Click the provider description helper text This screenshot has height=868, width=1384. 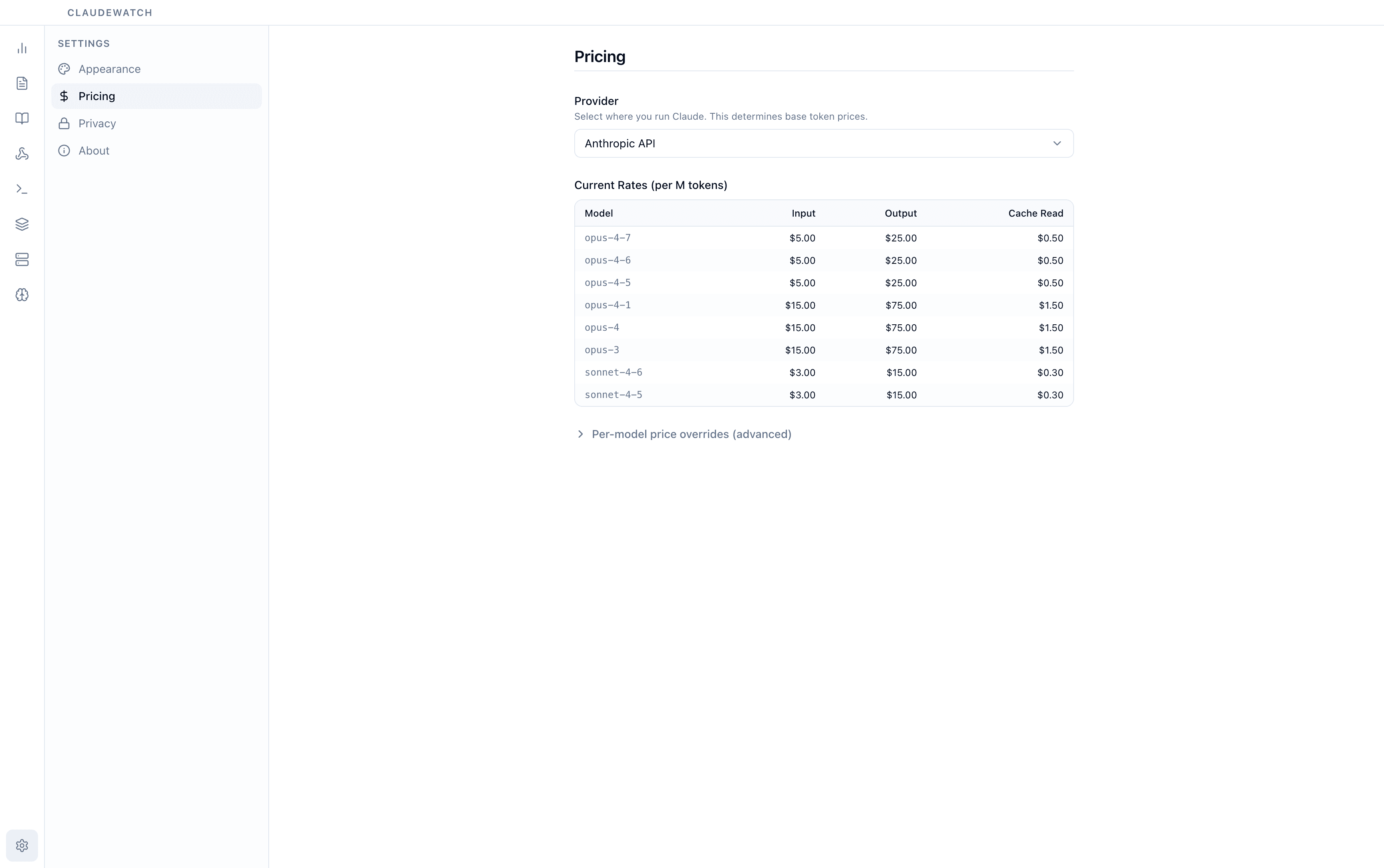pyautogui.click(x=720, y=117)
